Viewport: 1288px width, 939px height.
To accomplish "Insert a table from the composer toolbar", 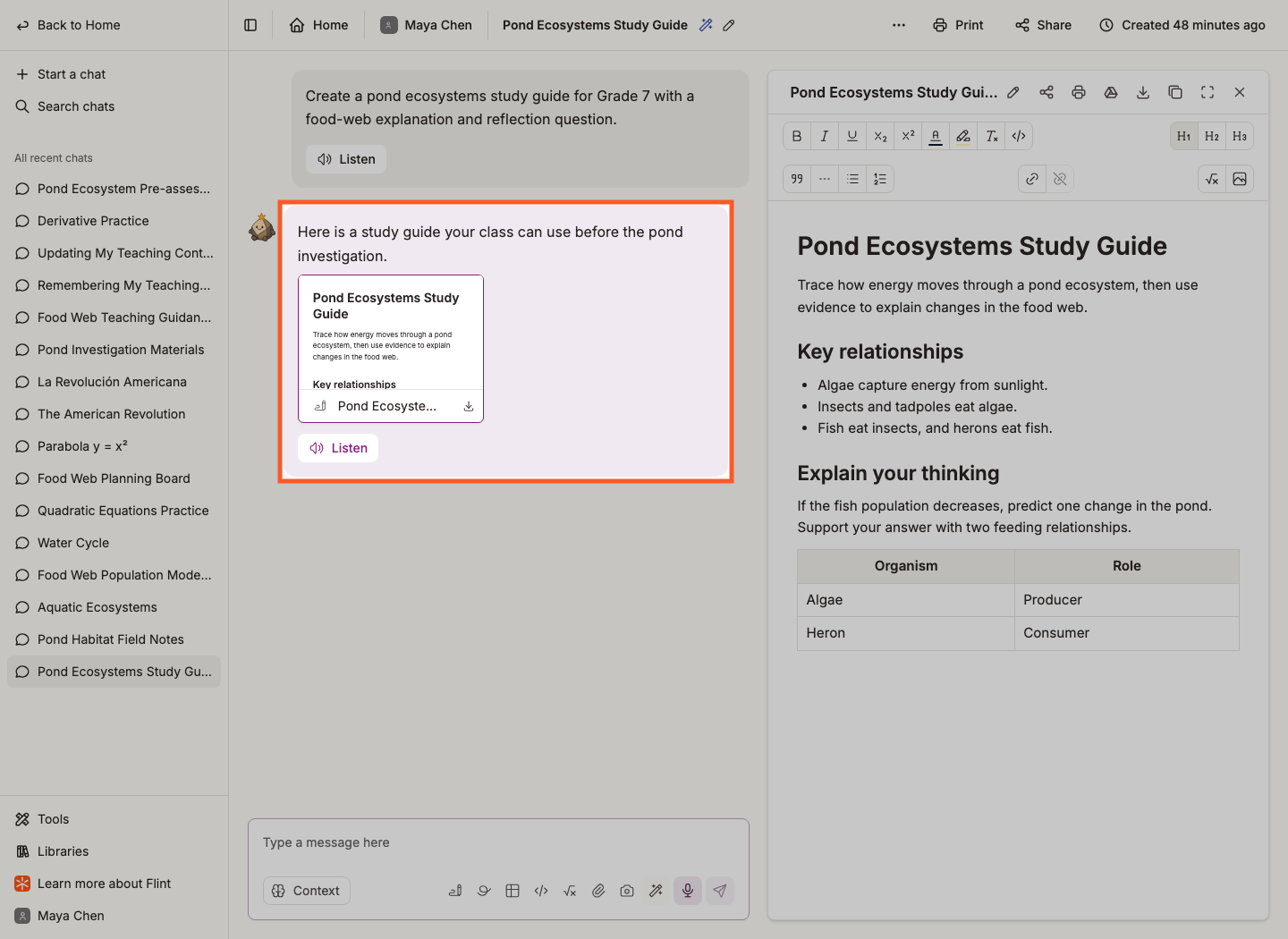I will (513, 891).
